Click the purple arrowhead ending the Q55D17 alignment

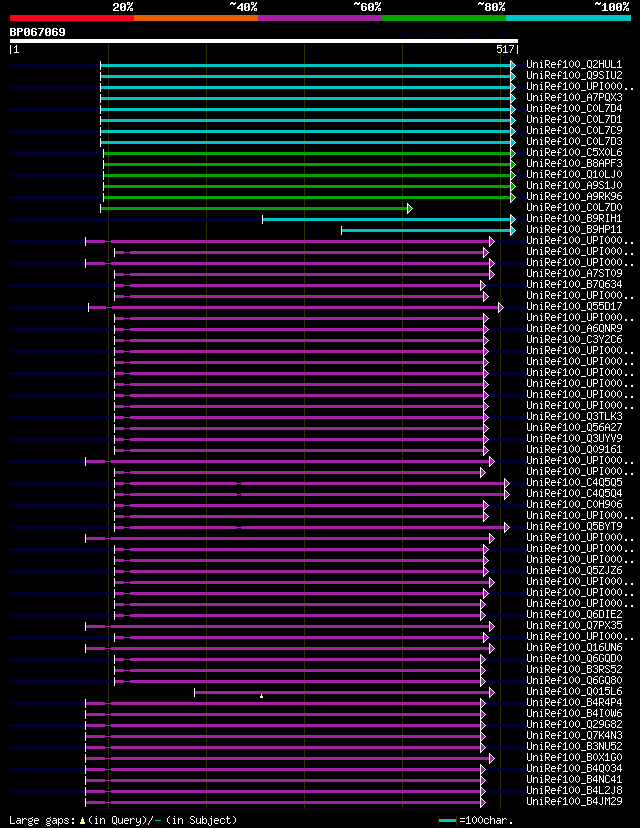point(501,307)
